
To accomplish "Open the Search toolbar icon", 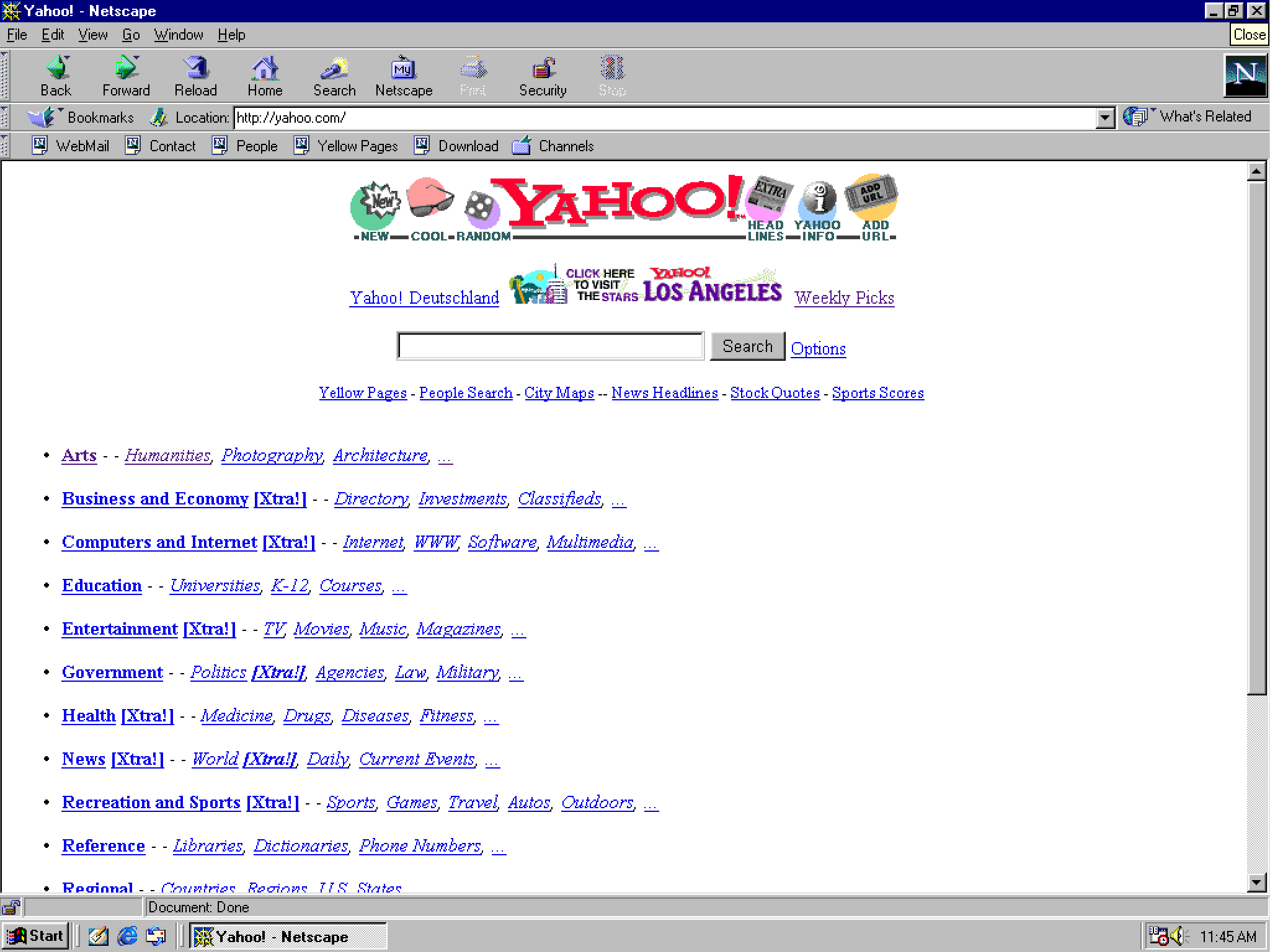I will (x=334, y=76).
